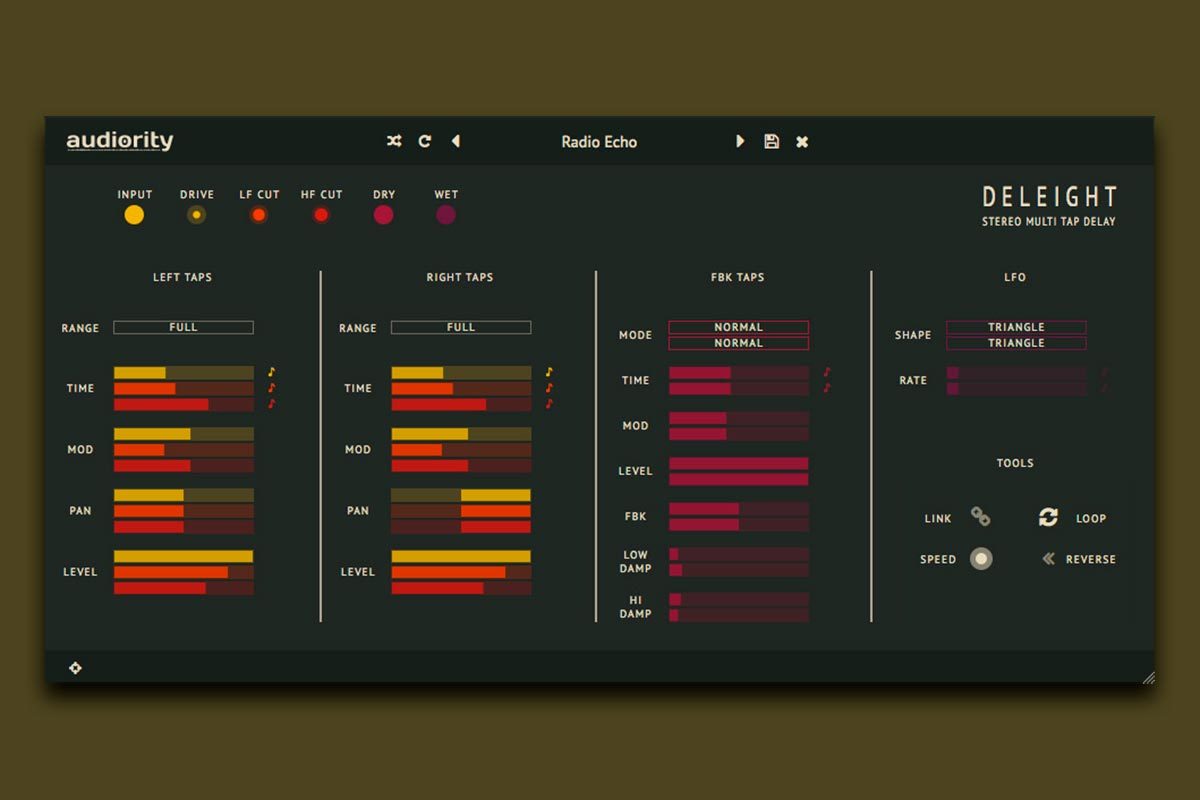Go to the previous preset arrow
The width and height of the screenshot is (1200, 800).
click(456, 141)
